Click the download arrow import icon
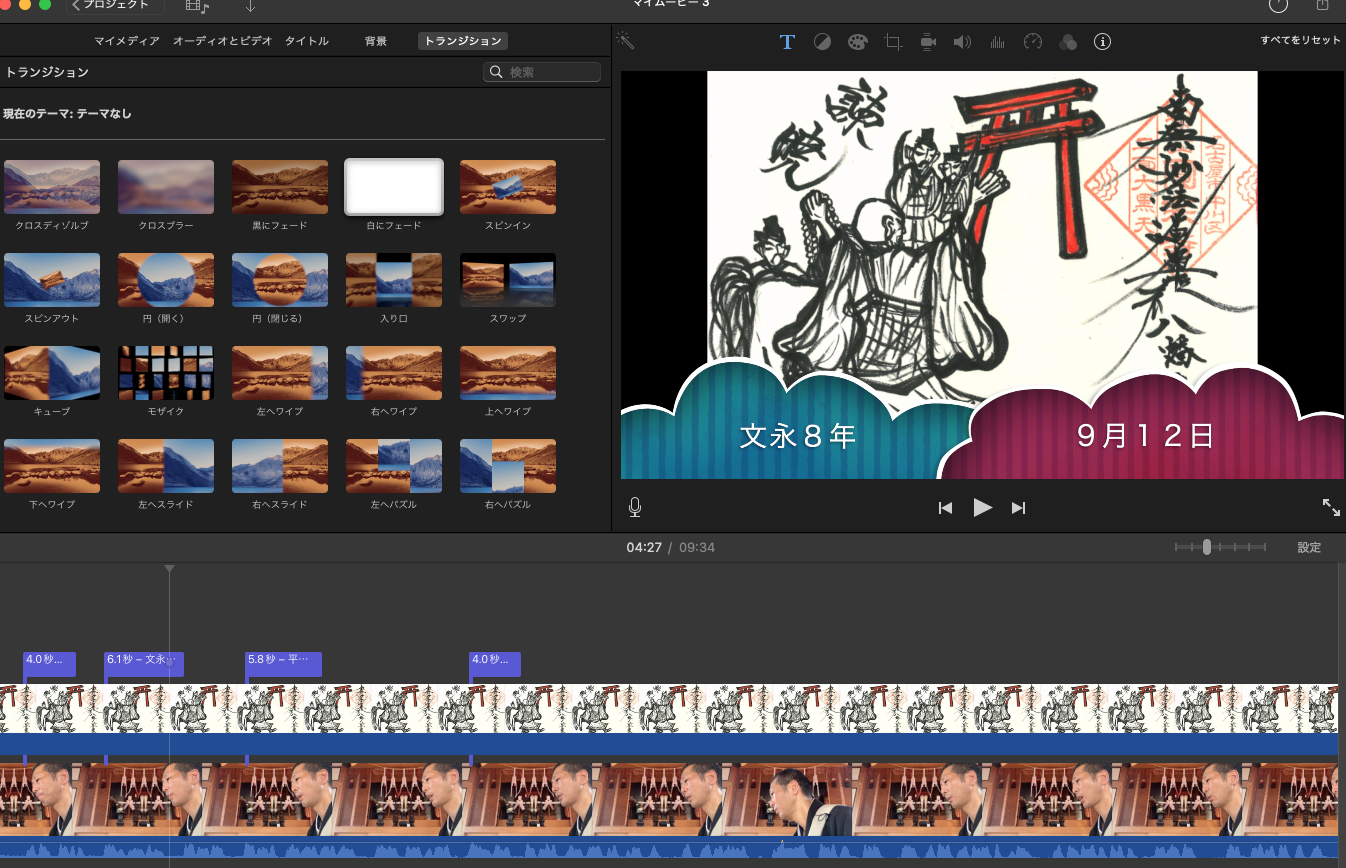The height and width of the screenshot is (868, 1346). pos(250,6)
